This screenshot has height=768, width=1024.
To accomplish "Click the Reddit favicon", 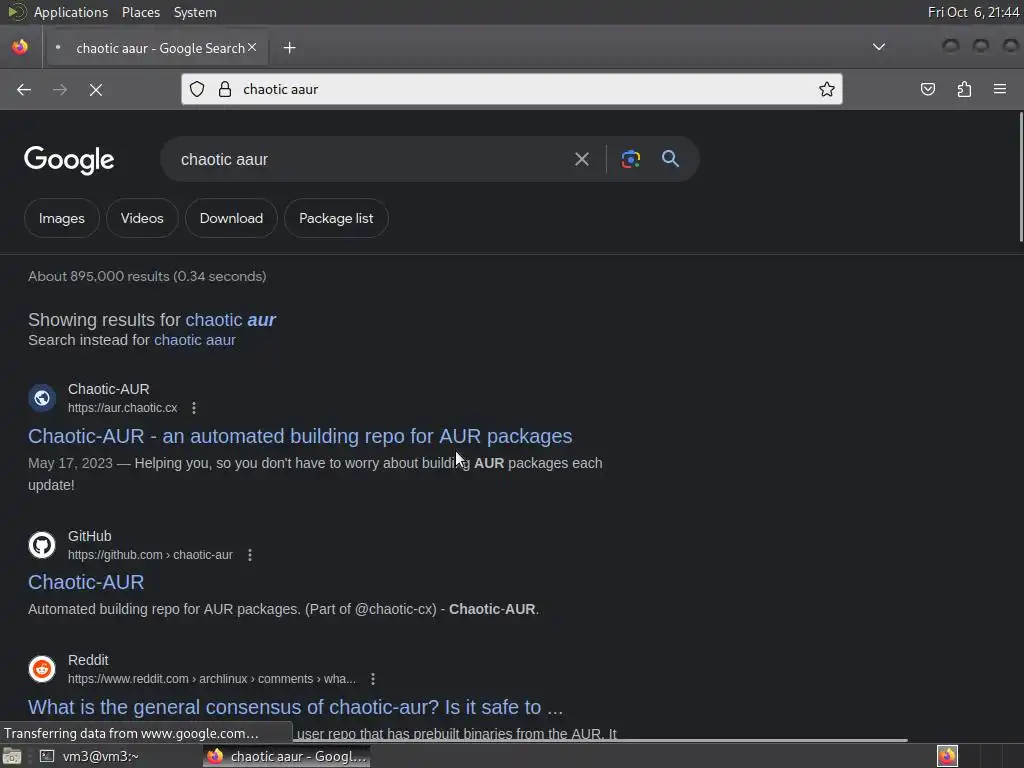I will [42, 669].
